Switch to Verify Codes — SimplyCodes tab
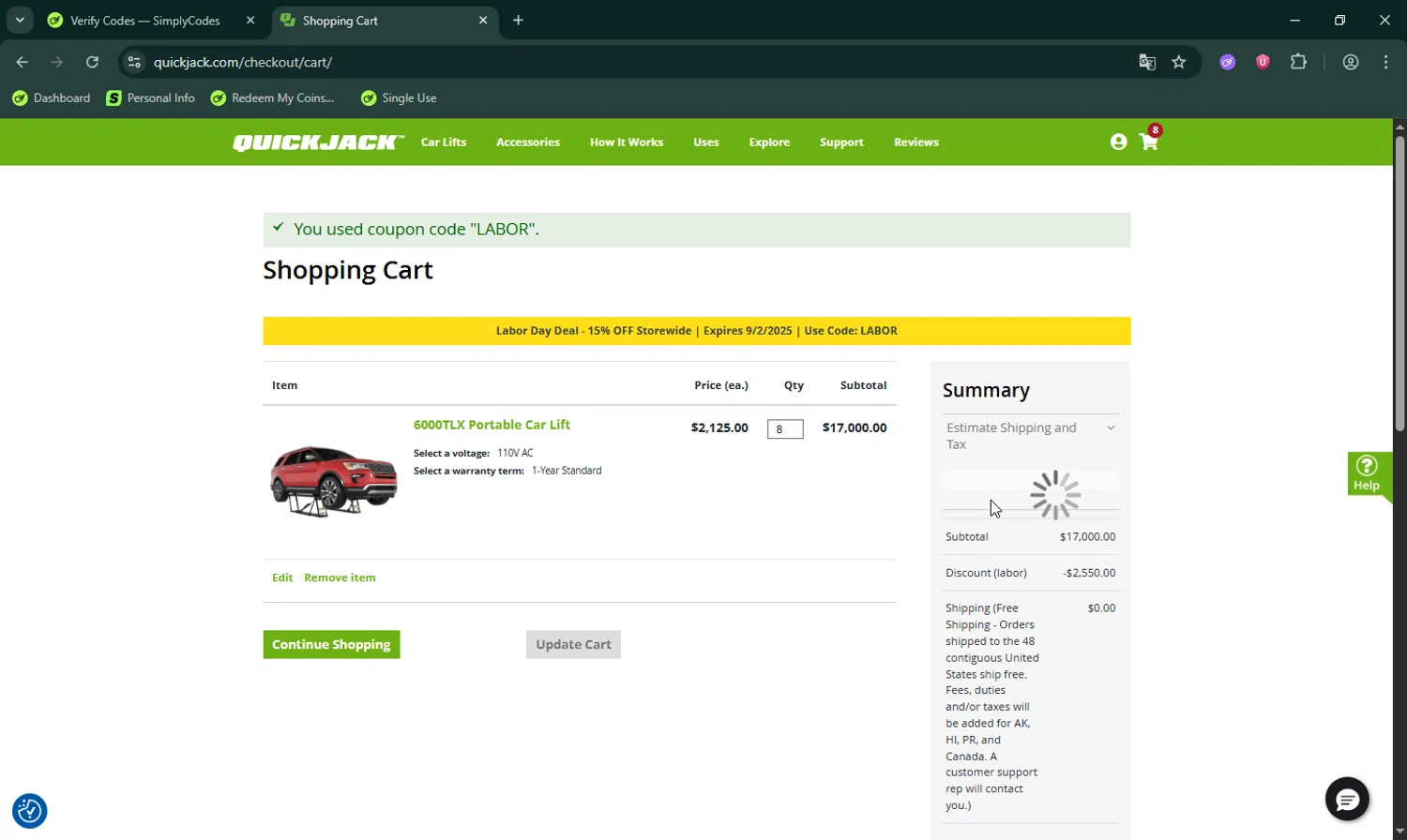Screen dimensions: 1407x840 [152, 20]
